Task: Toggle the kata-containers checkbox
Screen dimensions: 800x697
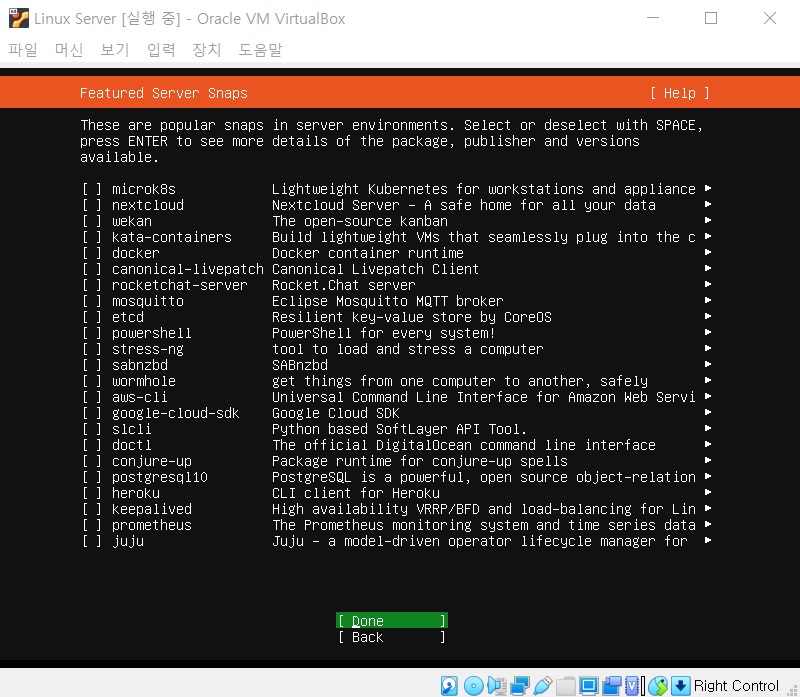Action: (92, 237)
